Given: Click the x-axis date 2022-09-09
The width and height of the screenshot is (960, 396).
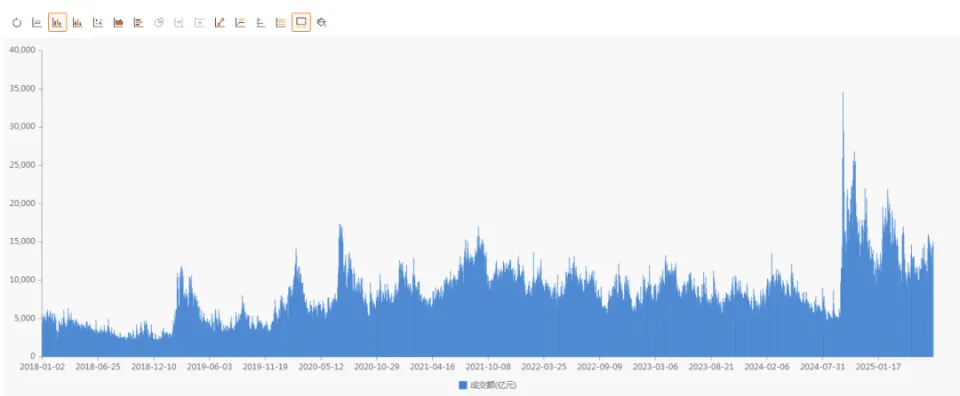Looking at the screenshot, I should pyautogui.click(x=599, y=367).
